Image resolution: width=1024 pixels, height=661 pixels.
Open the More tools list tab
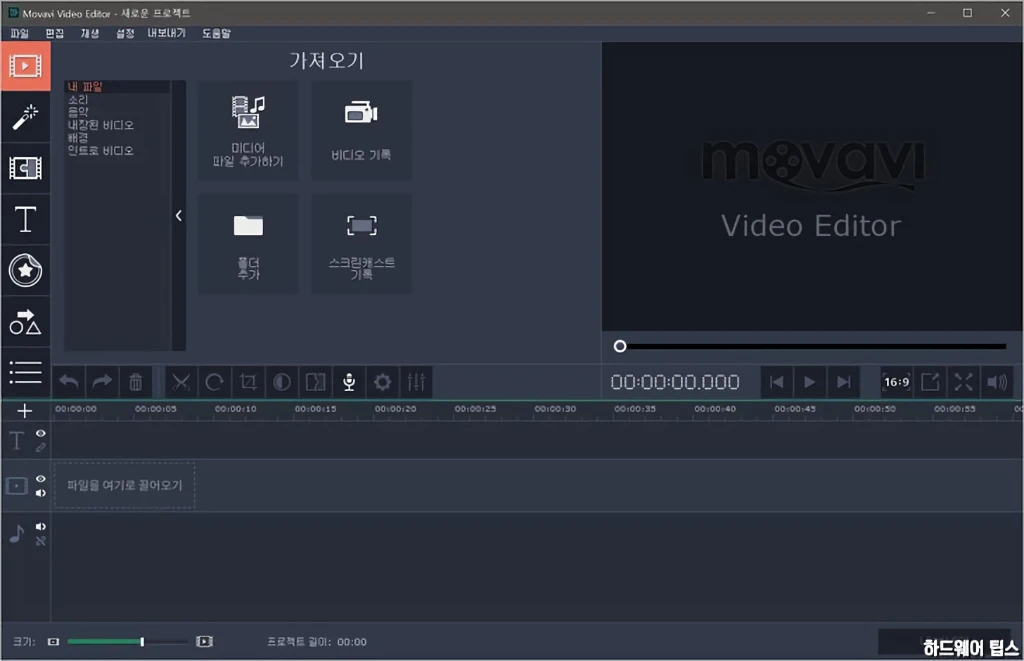(x=25, y=372)
